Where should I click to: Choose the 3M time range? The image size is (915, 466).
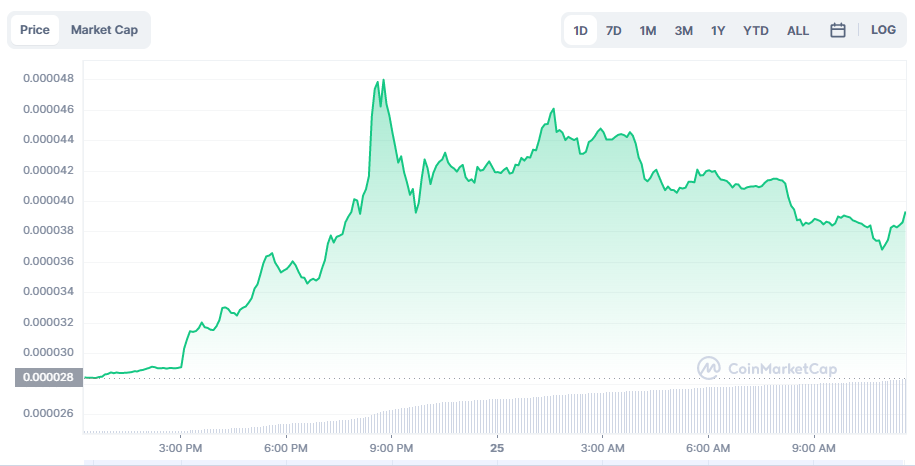tap(683, 31)
